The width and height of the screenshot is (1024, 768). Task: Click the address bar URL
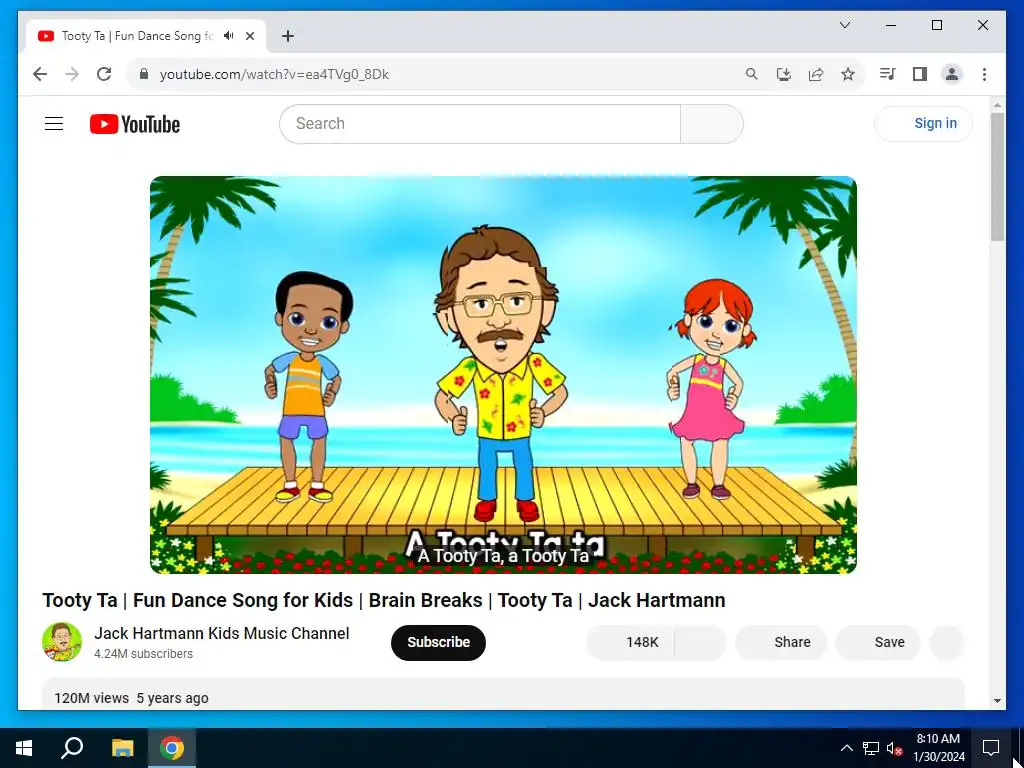[x=274, y=74]
